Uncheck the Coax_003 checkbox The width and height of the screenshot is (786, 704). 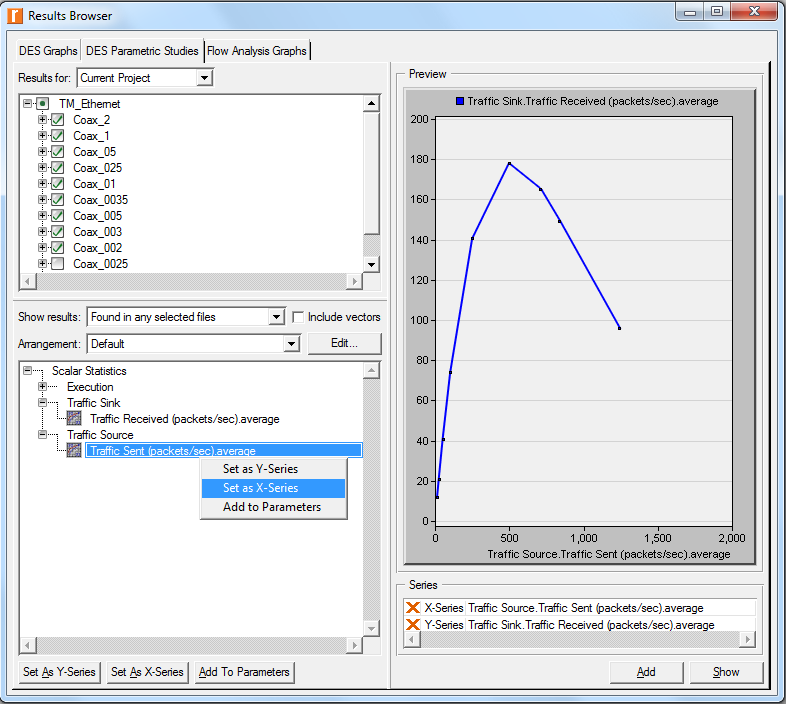[58, 232]
